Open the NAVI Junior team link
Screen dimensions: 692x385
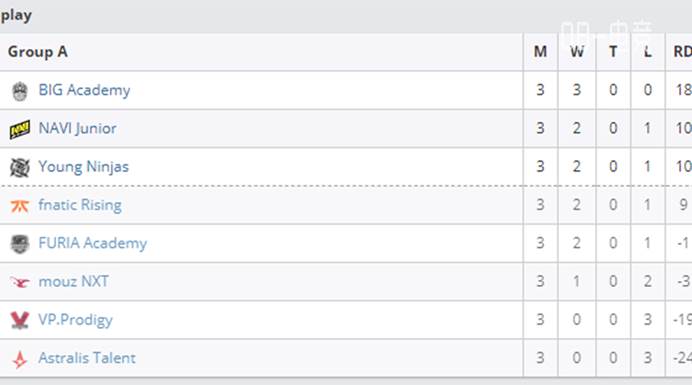click(x=77, y=128)
